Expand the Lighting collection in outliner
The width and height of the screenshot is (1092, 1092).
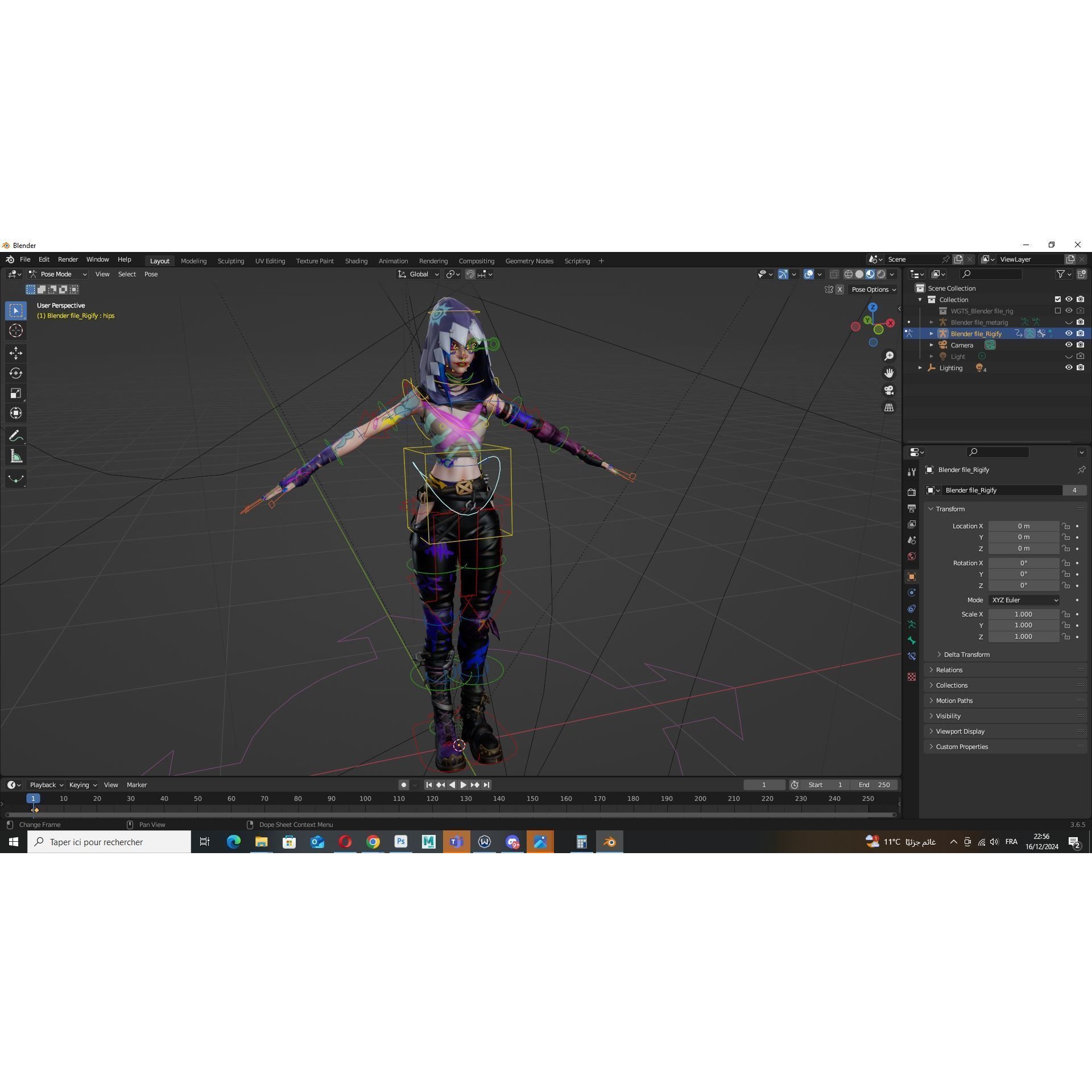click(920, 368)
